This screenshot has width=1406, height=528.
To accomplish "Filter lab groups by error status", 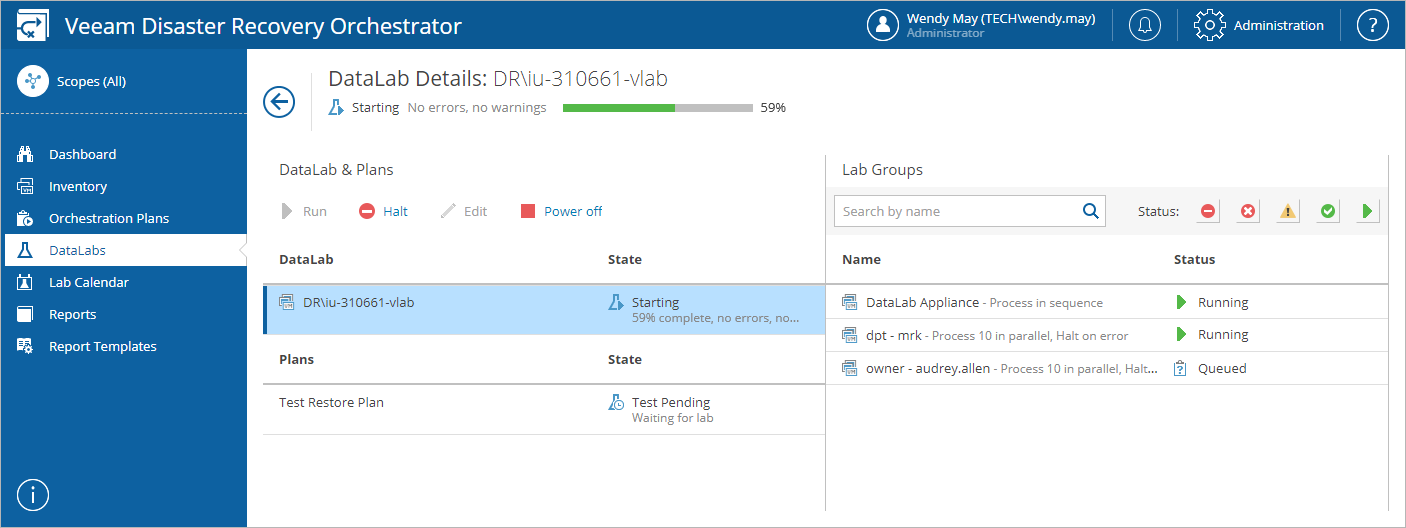I will pyautogui.click(x=1248, y=211).
